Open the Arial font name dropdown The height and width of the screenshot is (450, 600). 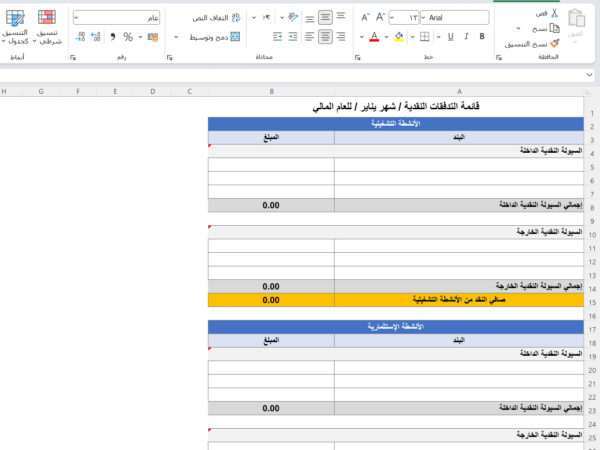[x=423, y=18]
